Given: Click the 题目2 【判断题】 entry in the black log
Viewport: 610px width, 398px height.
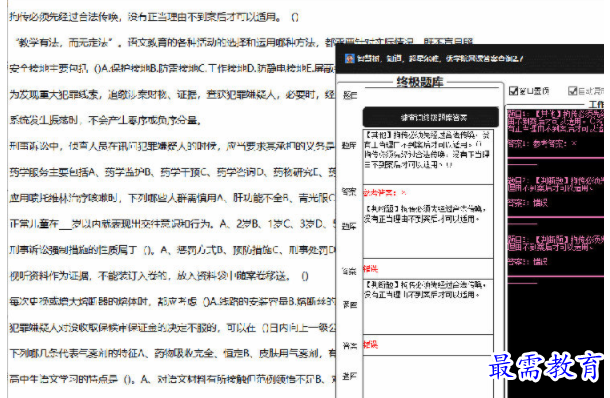Looking at the screenshot, I should 556,184.
